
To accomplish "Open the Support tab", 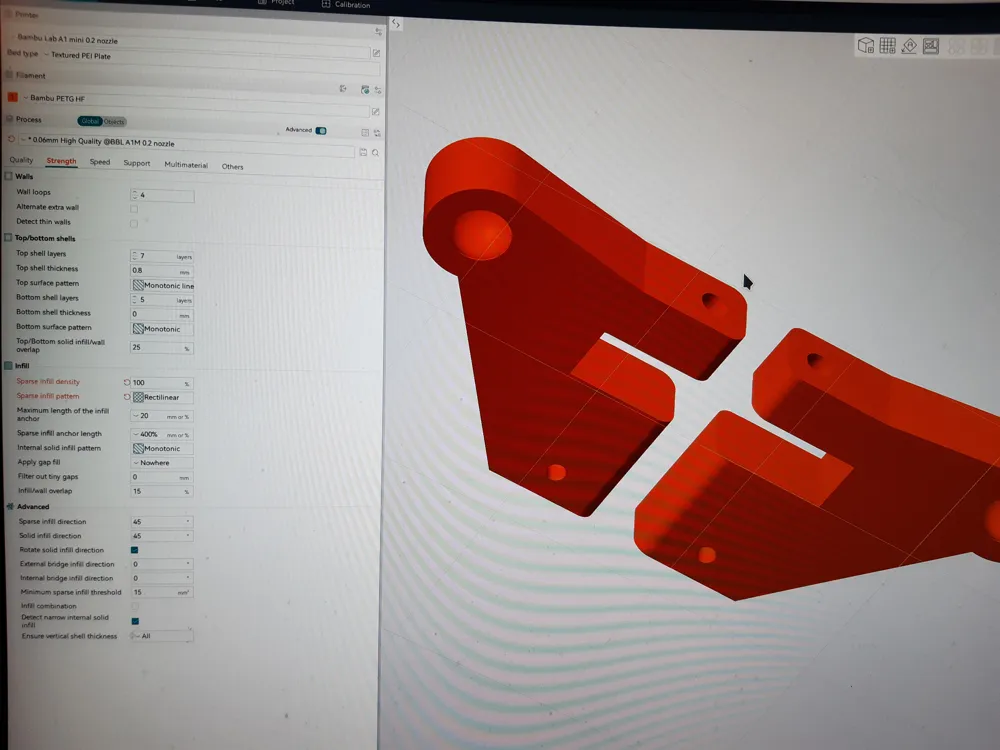I will point(136,163).
